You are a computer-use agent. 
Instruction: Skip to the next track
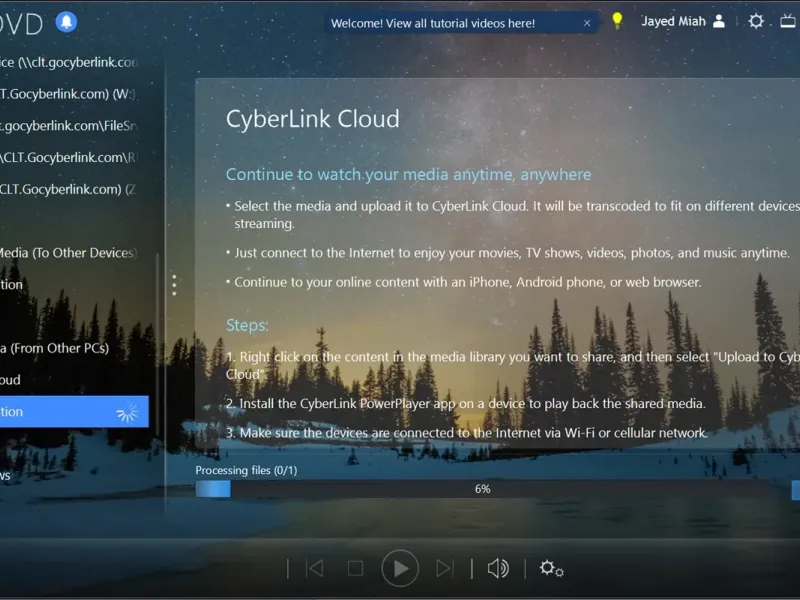pyautogui.click(x=444, y=568)
